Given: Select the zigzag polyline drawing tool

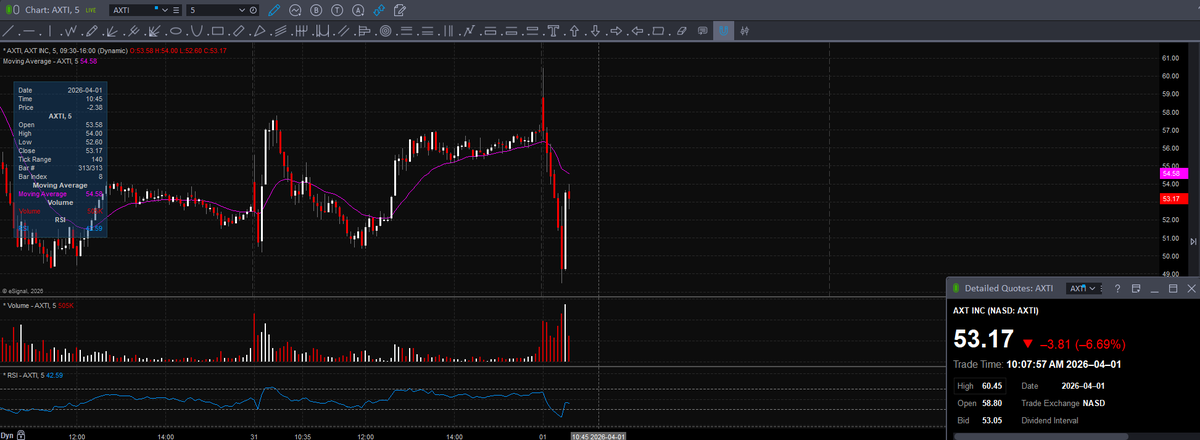Looking at the screenshot, I should pyautogui.click(x=71, y=31).
